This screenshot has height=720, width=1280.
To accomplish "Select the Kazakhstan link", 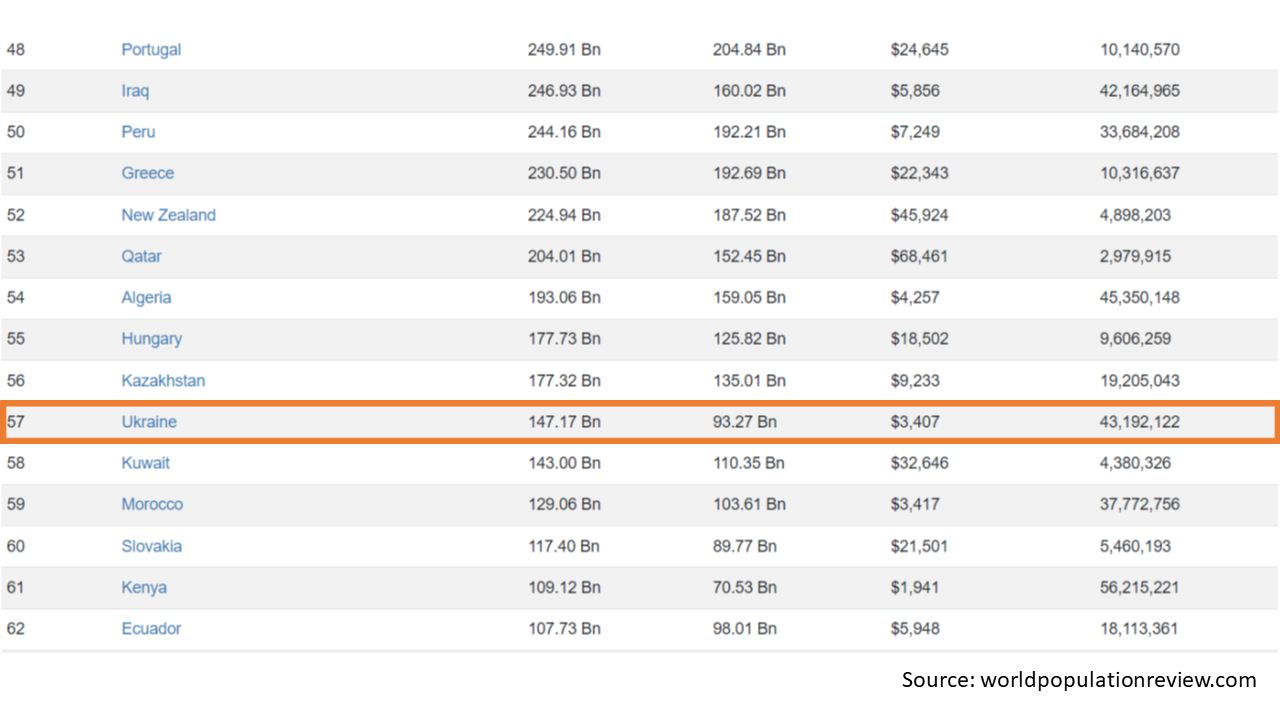I will click(163, 380).
